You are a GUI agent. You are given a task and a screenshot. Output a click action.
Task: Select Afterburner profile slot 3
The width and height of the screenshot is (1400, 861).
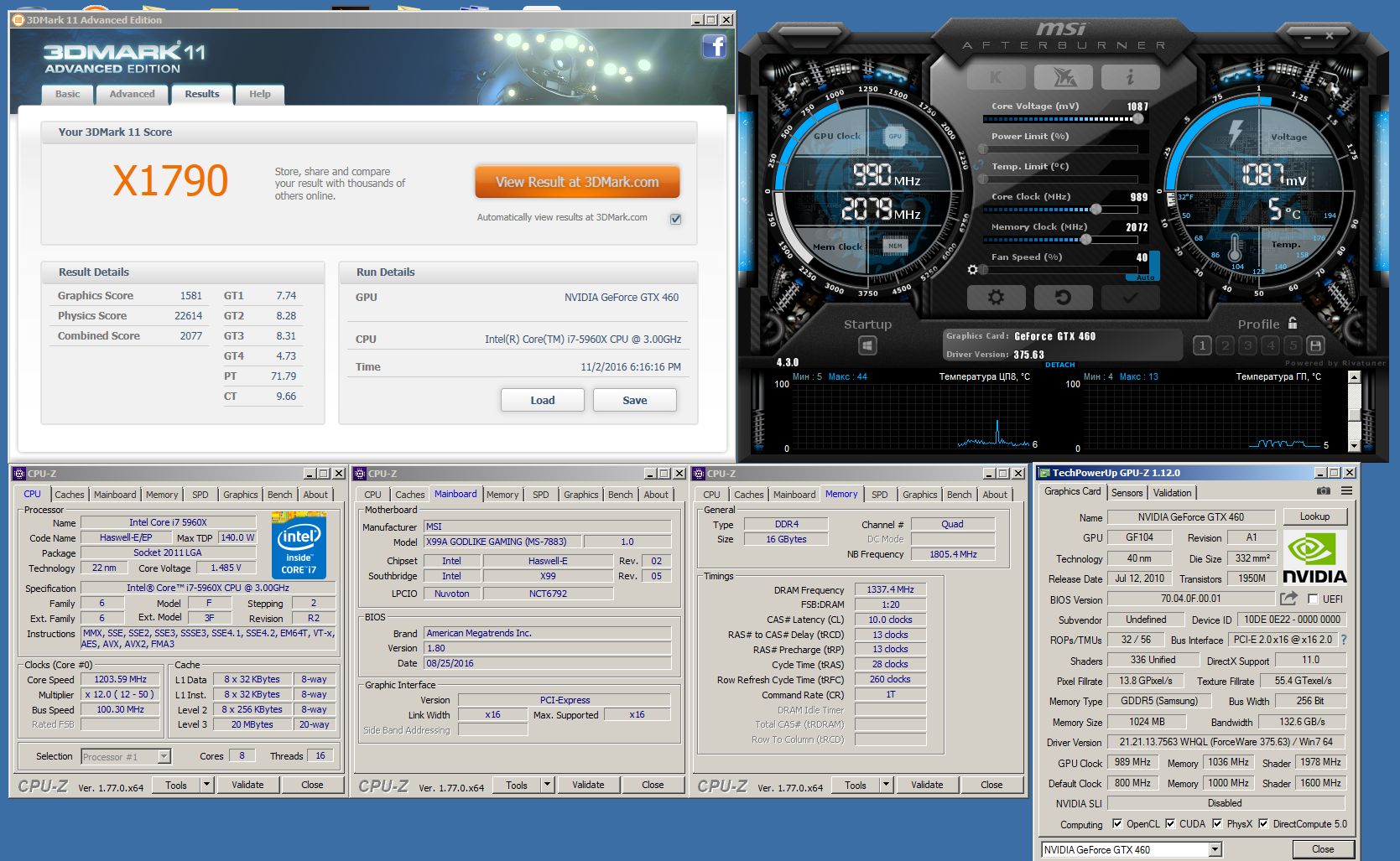click(1247, 345)
